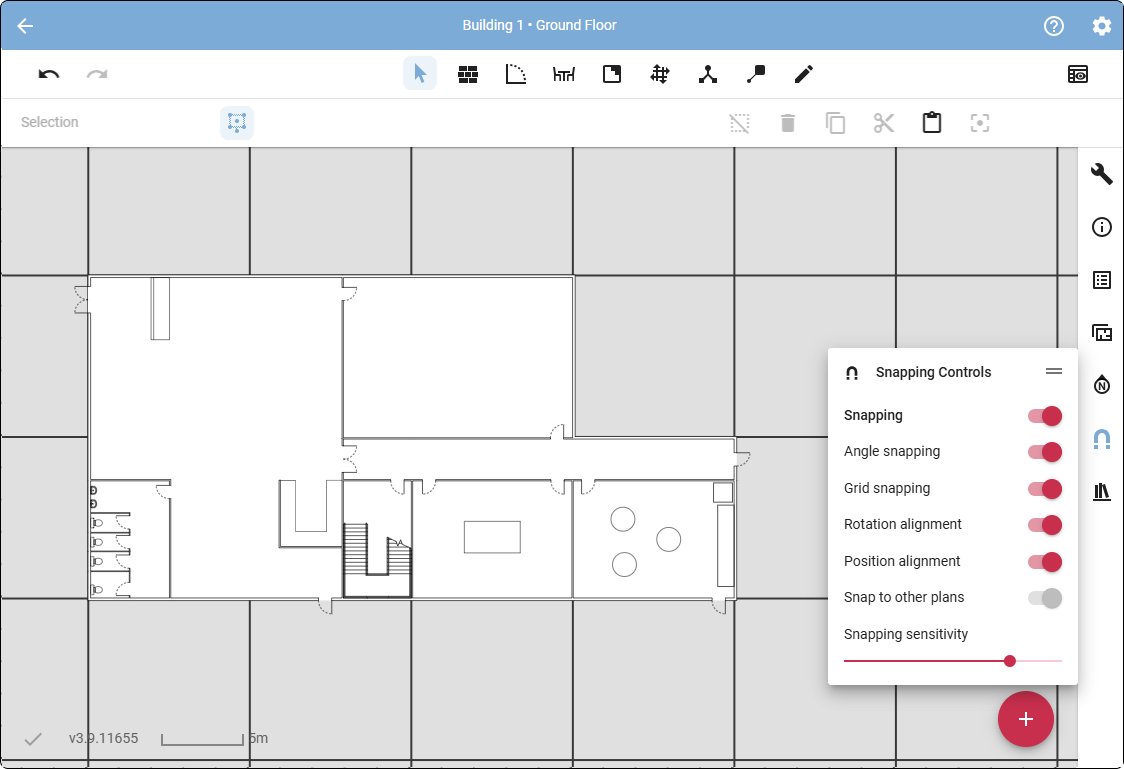Click the deselect all icon
Screen dimensions: 1124x769
coord(740,123)
